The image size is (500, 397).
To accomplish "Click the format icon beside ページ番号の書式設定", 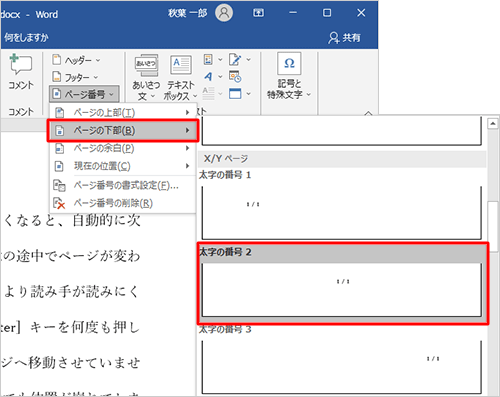I will click(59, 185).
